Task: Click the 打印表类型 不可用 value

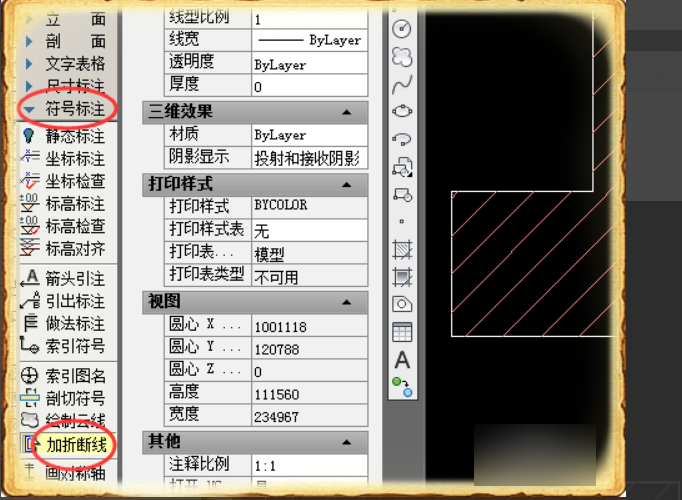Action: tap(310, 275)
